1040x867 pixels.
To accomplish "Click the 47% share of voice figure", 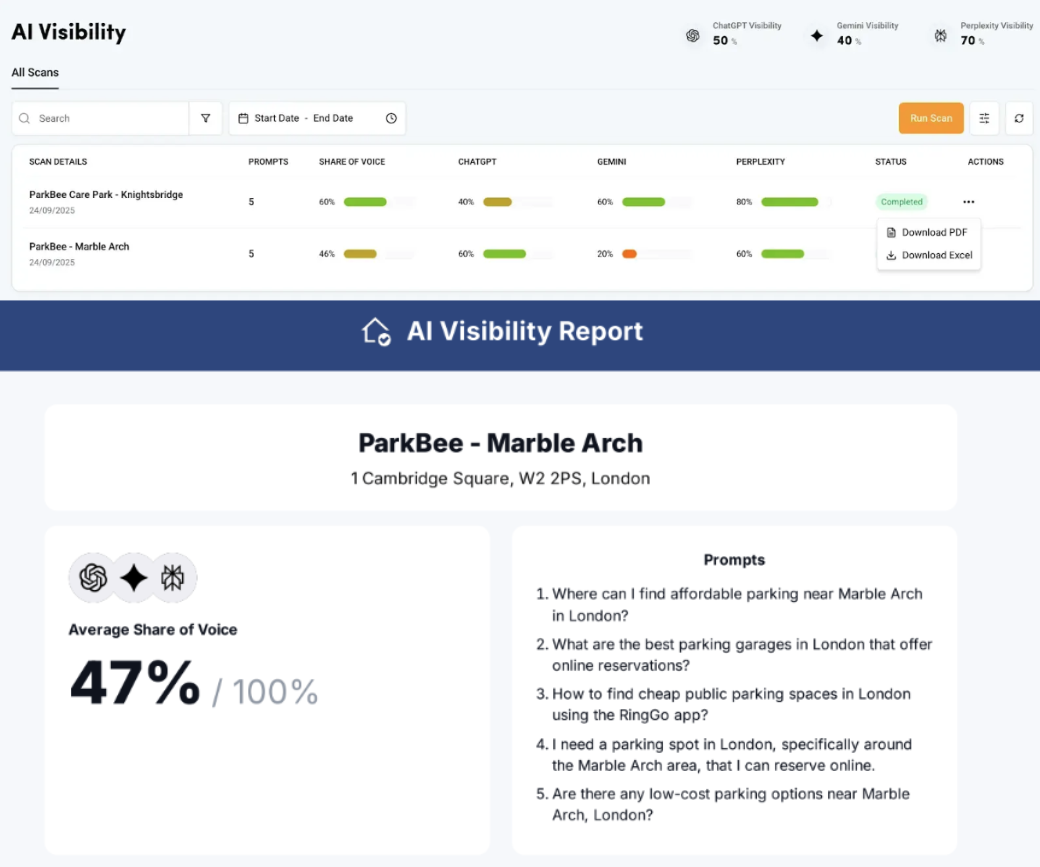I will point(135,683).
